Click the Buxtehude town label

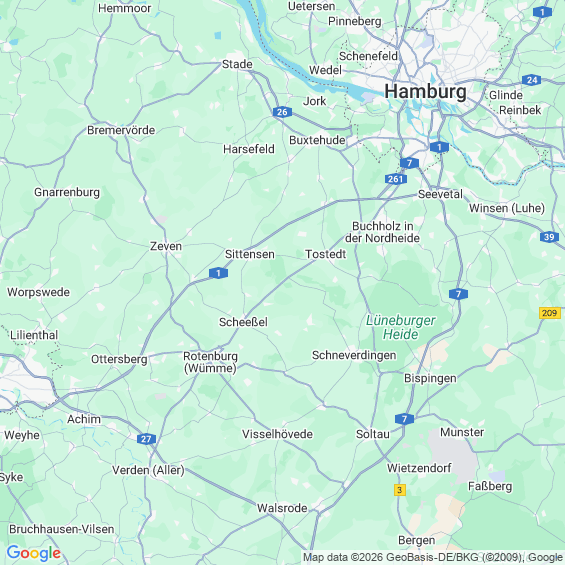(x=317, y=140)
